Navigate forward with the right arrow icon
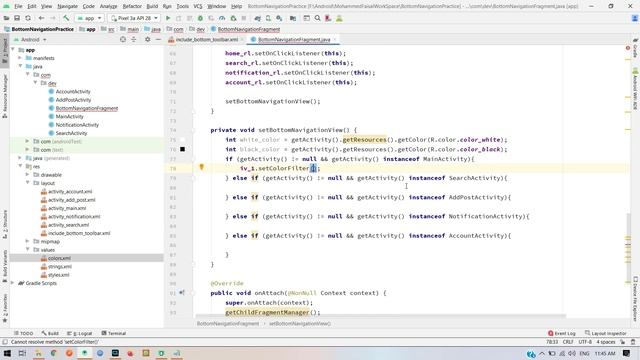The height and width of the screenshot is (360, 640). tap(53, 18)
